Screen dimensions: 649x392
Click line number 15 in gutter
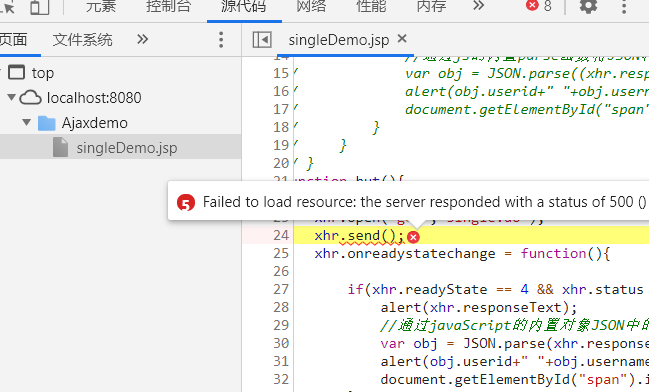[281, 73]
